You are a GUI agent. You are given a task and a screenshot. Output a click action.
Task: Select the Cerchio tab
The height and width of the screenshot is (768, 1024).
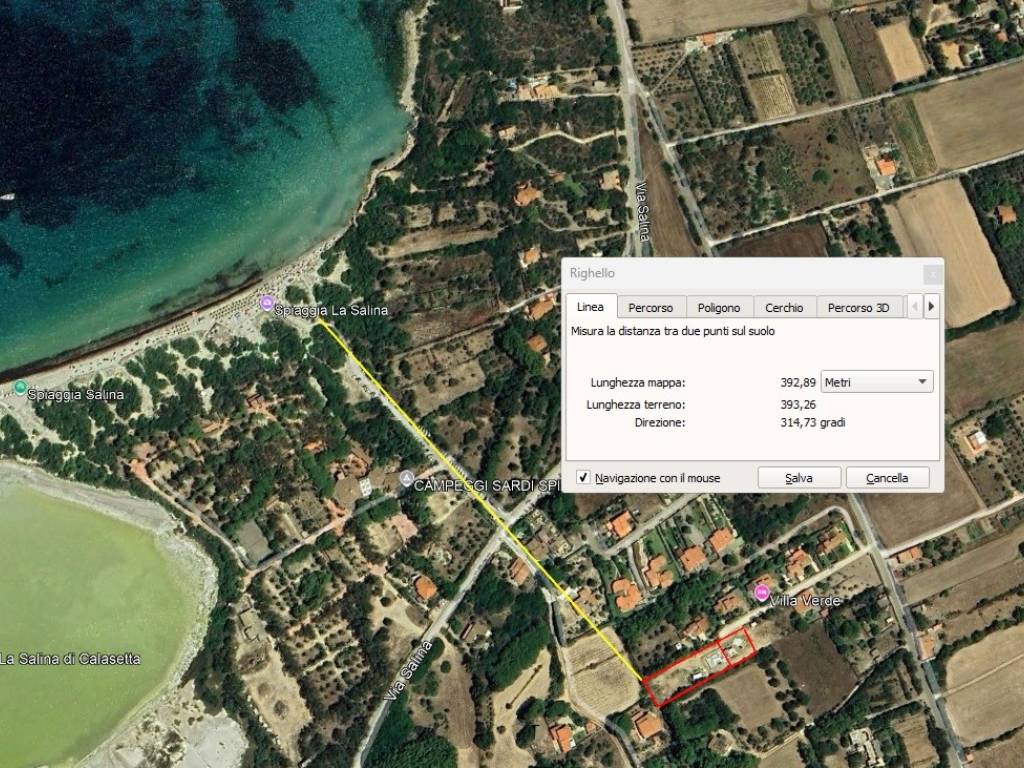pyautogui.click(x=784, y=308)
